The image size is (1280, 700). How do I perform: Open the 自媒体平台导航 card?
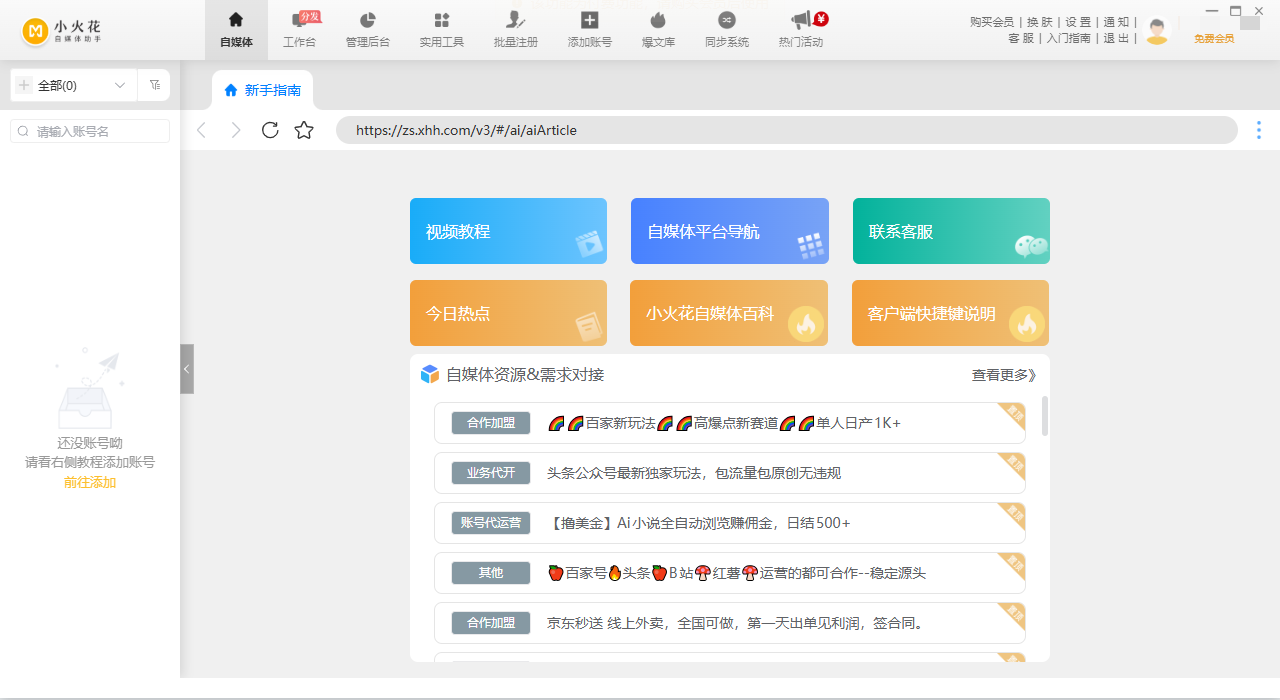tap(730, 231)
